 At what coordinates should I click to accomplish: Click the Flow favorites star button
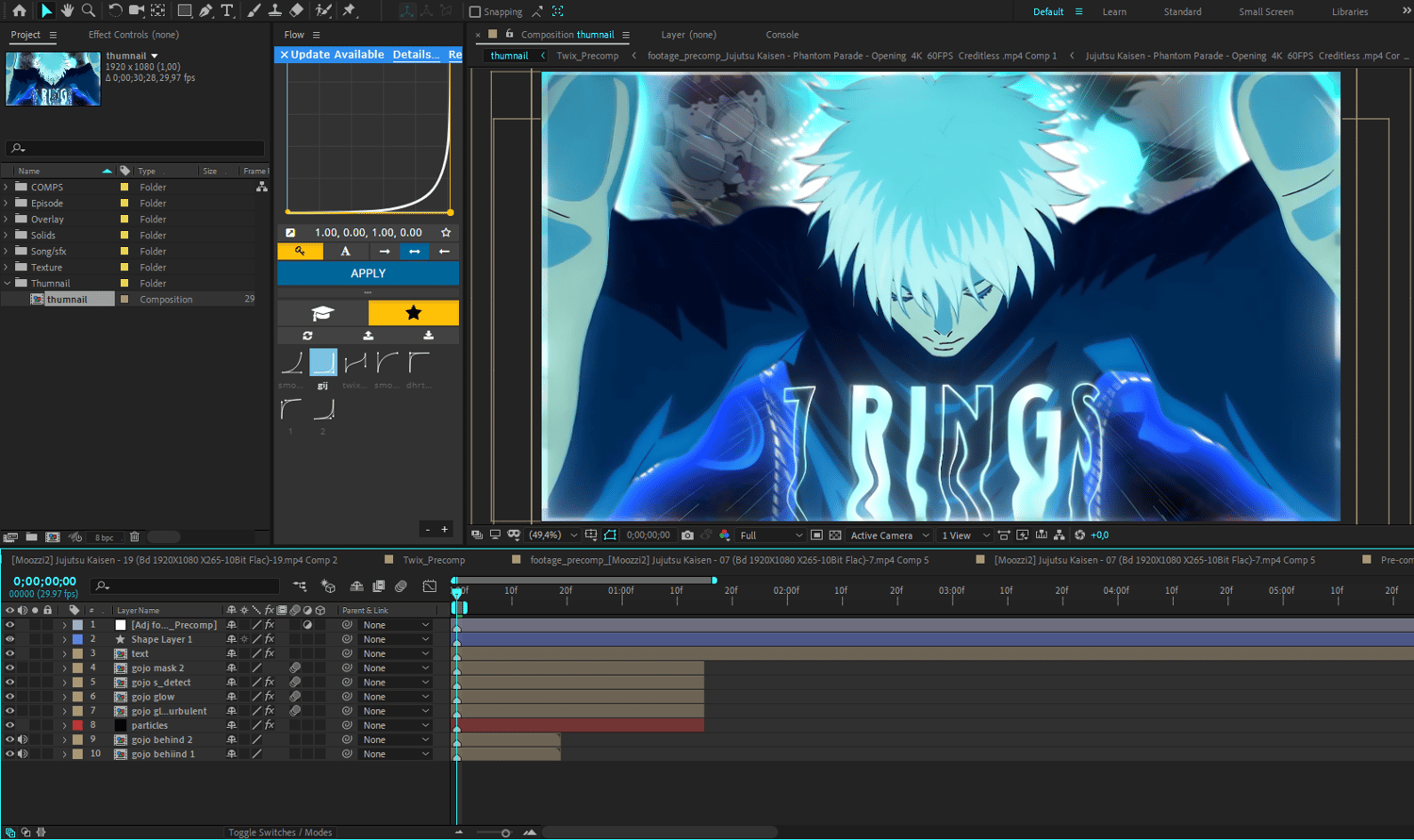tap(413, 313)
